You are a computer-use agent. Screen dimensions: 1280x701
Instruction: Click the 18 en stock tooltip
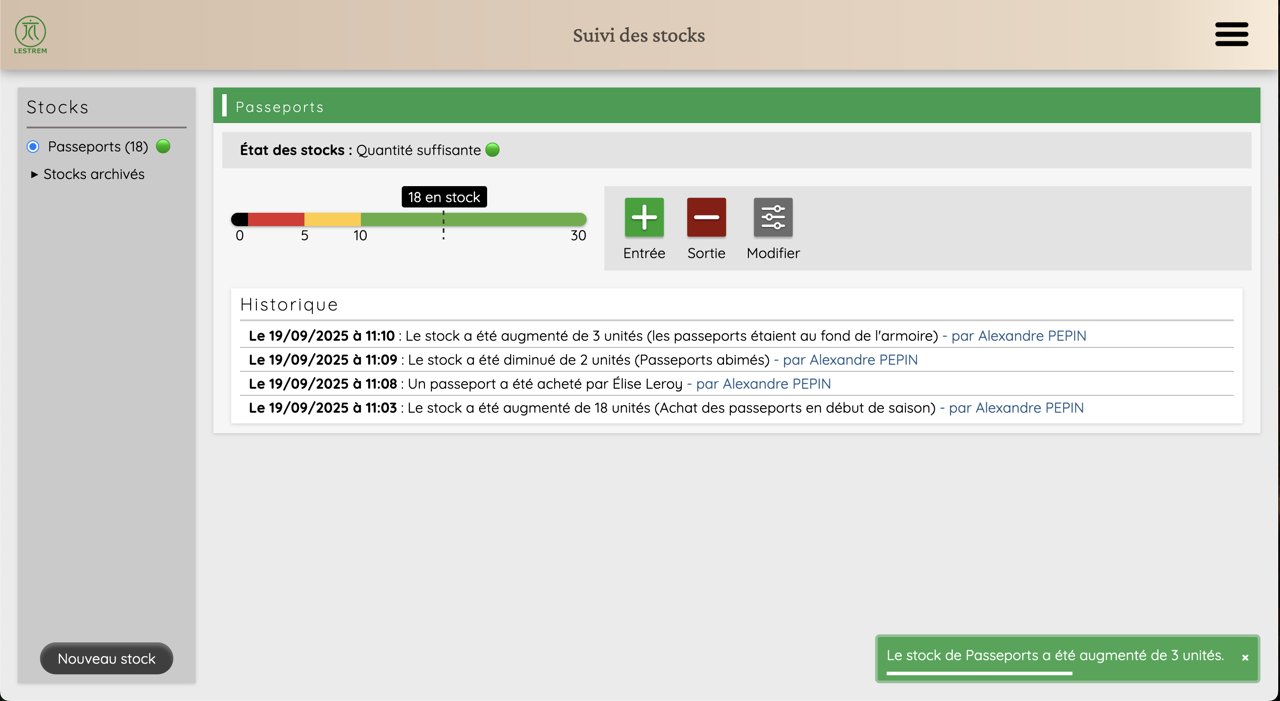[444, 197]
